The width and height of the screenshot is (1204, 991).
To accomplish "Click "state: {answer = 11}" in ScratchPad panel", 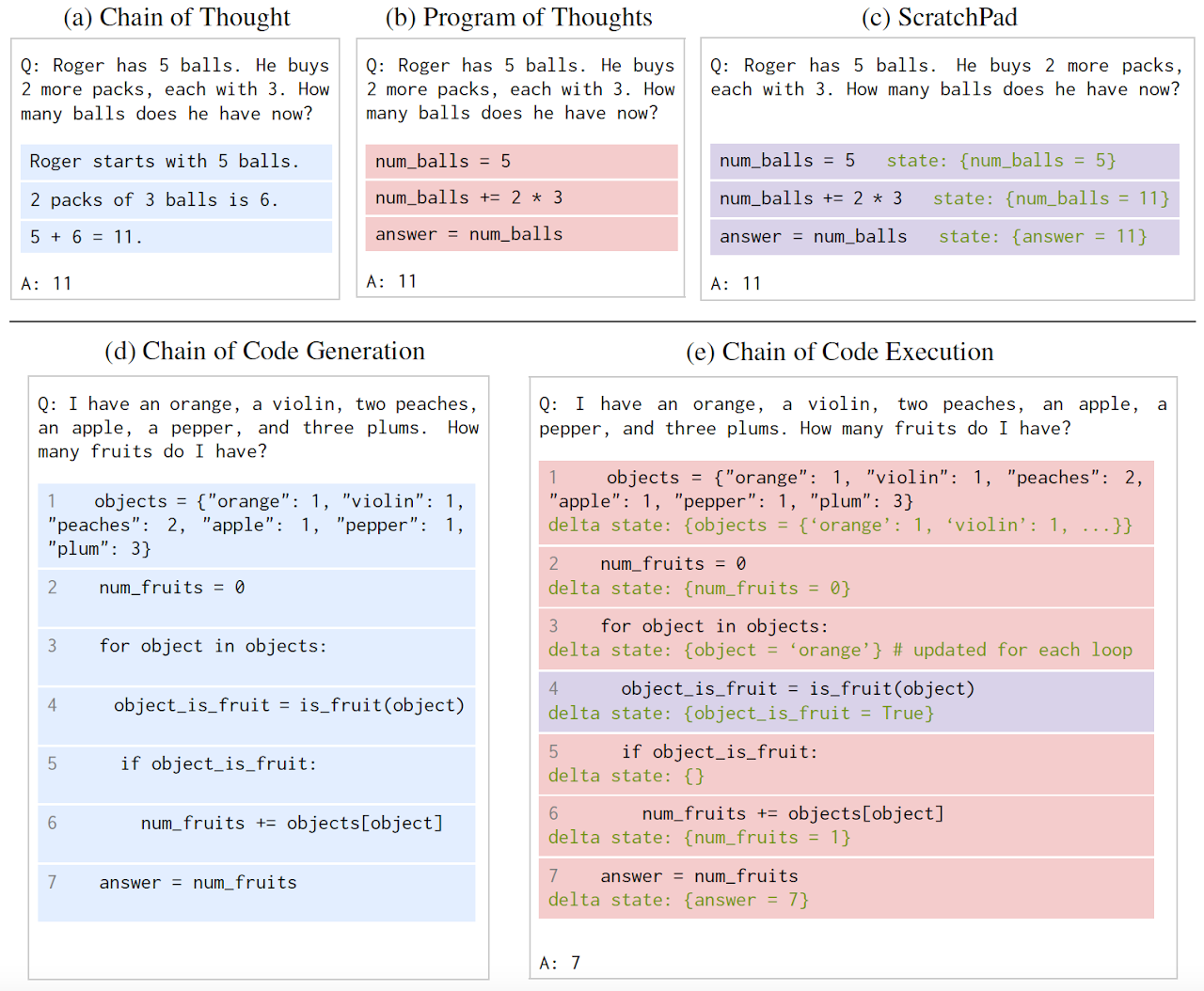I will point(1042,237).
